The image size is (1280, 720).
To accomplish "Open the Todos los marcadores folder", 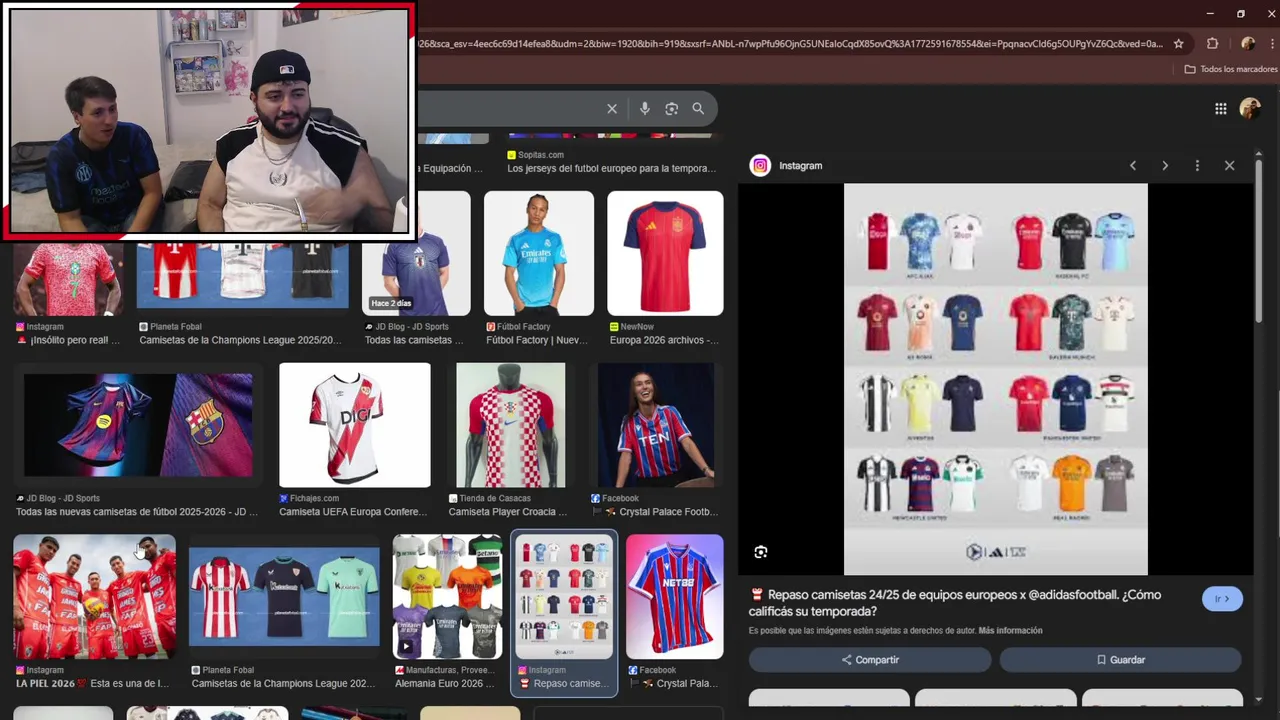I will (x=1230, y=69).
